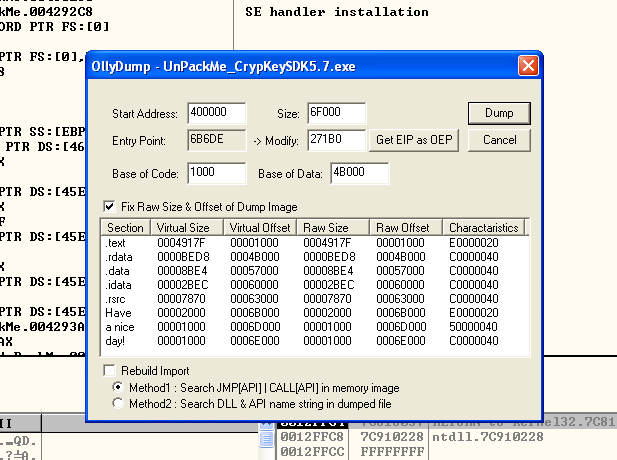Select the .data section row

coord(315,271)
